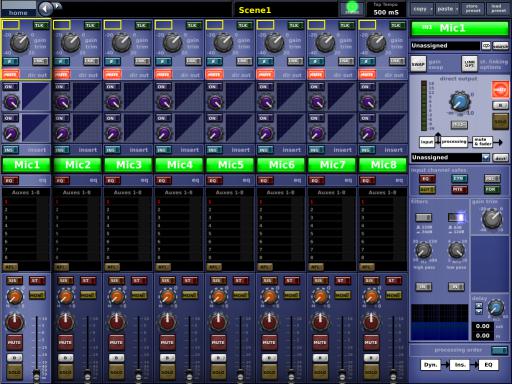Enable the Mic3 INS insert switch
Screen dimensions: 512x384
111,150
